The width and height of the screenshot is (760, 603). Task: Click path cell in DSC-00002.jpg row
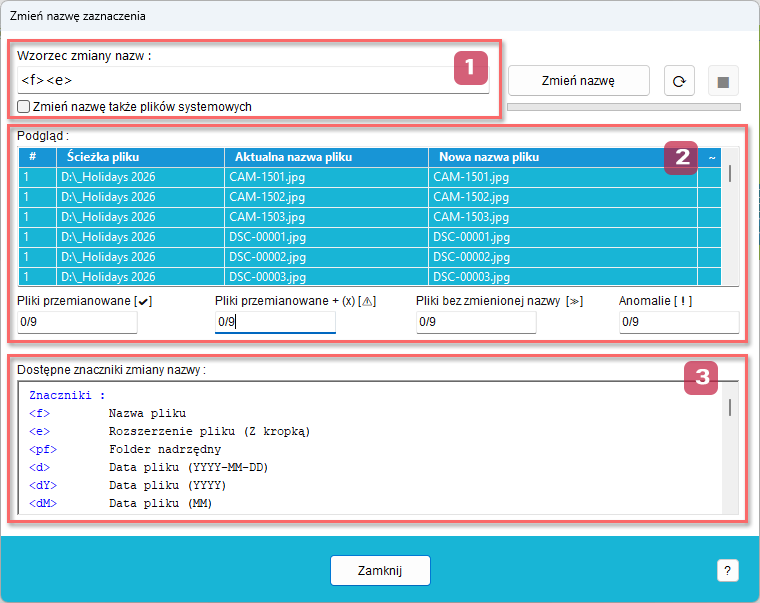pos(141,257)
